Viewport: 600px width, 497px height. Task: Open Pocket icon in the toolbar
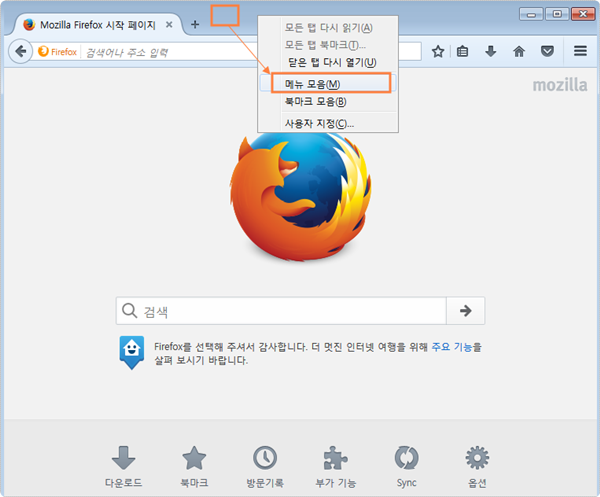[547, 51]
